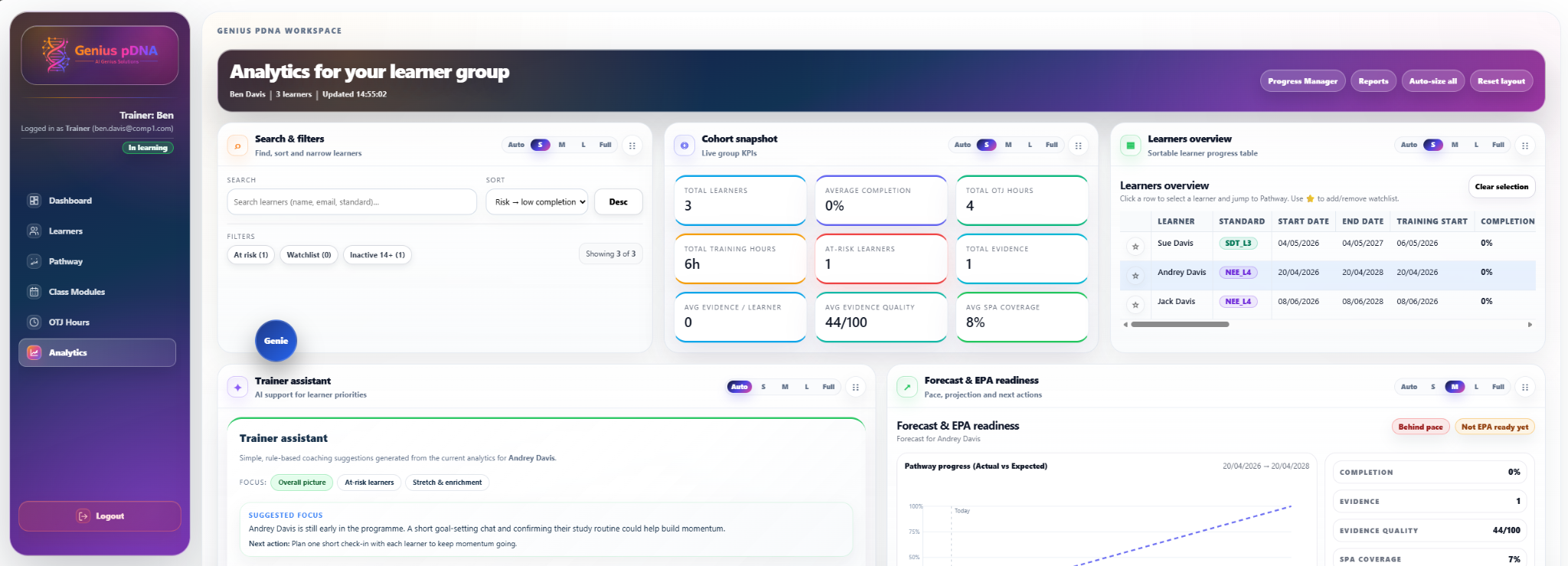Star Jack Davis for the watchlist
1568x566 pixels.
(1135, 305)
